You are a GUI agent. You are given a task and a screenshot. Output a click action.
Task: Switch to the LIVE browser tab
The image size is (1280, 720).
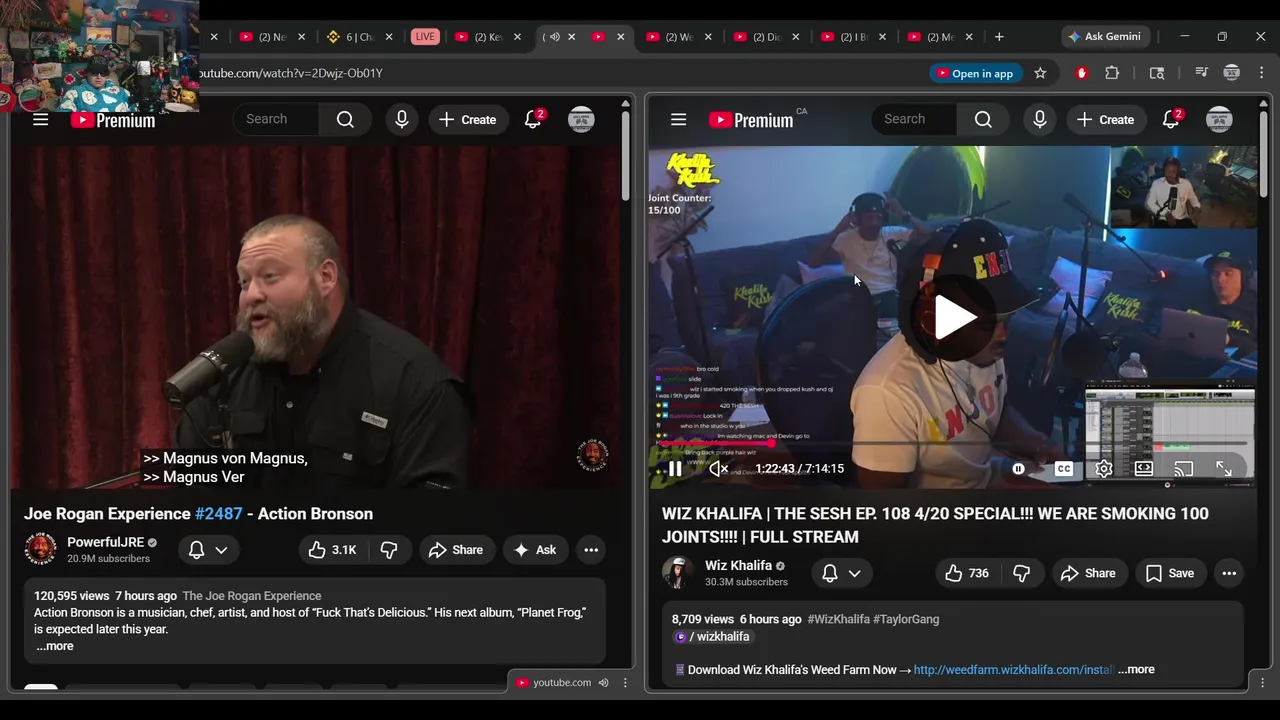(425, 37)
